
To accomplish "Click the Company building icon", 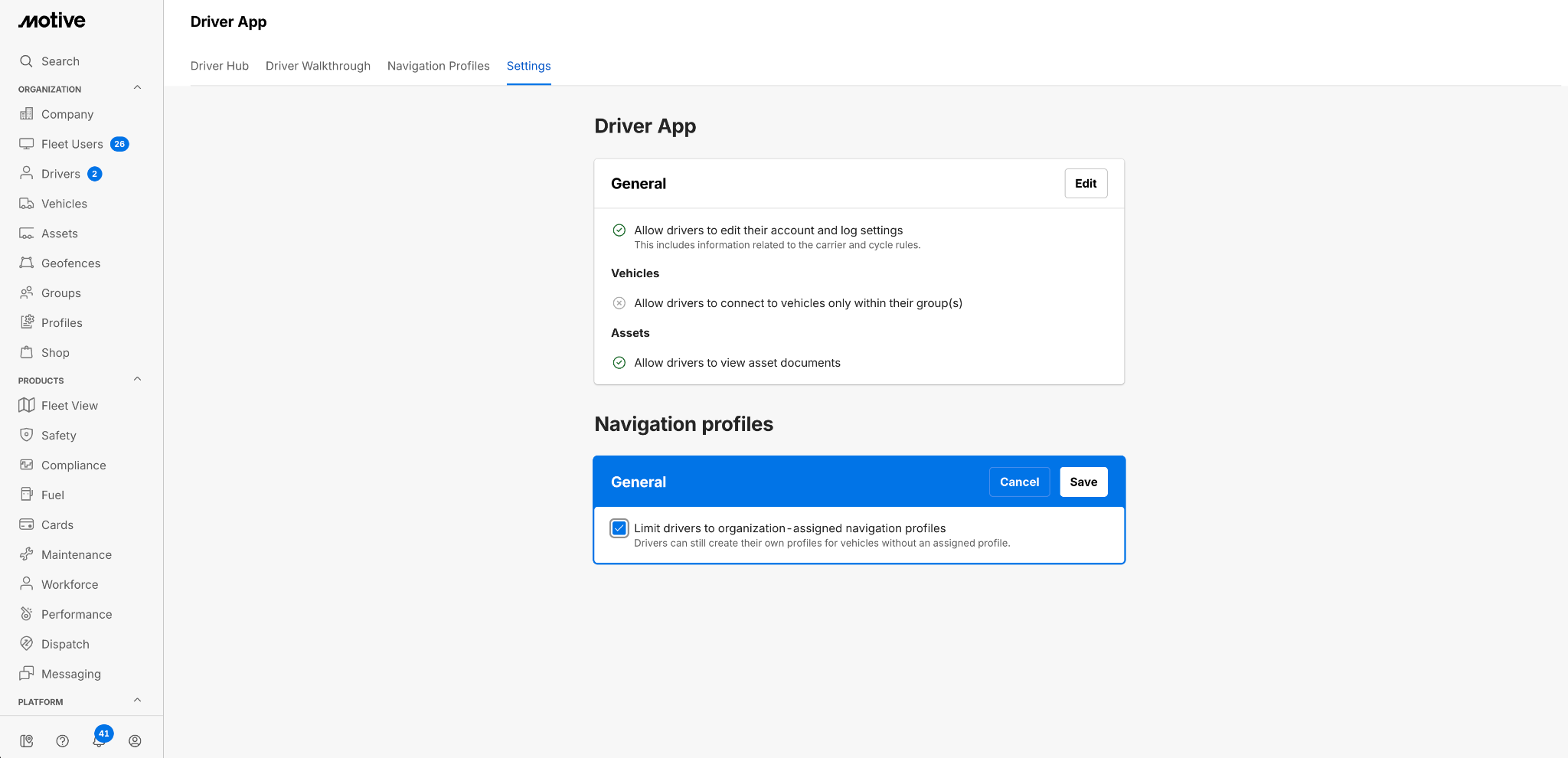I will click(26, 114).
